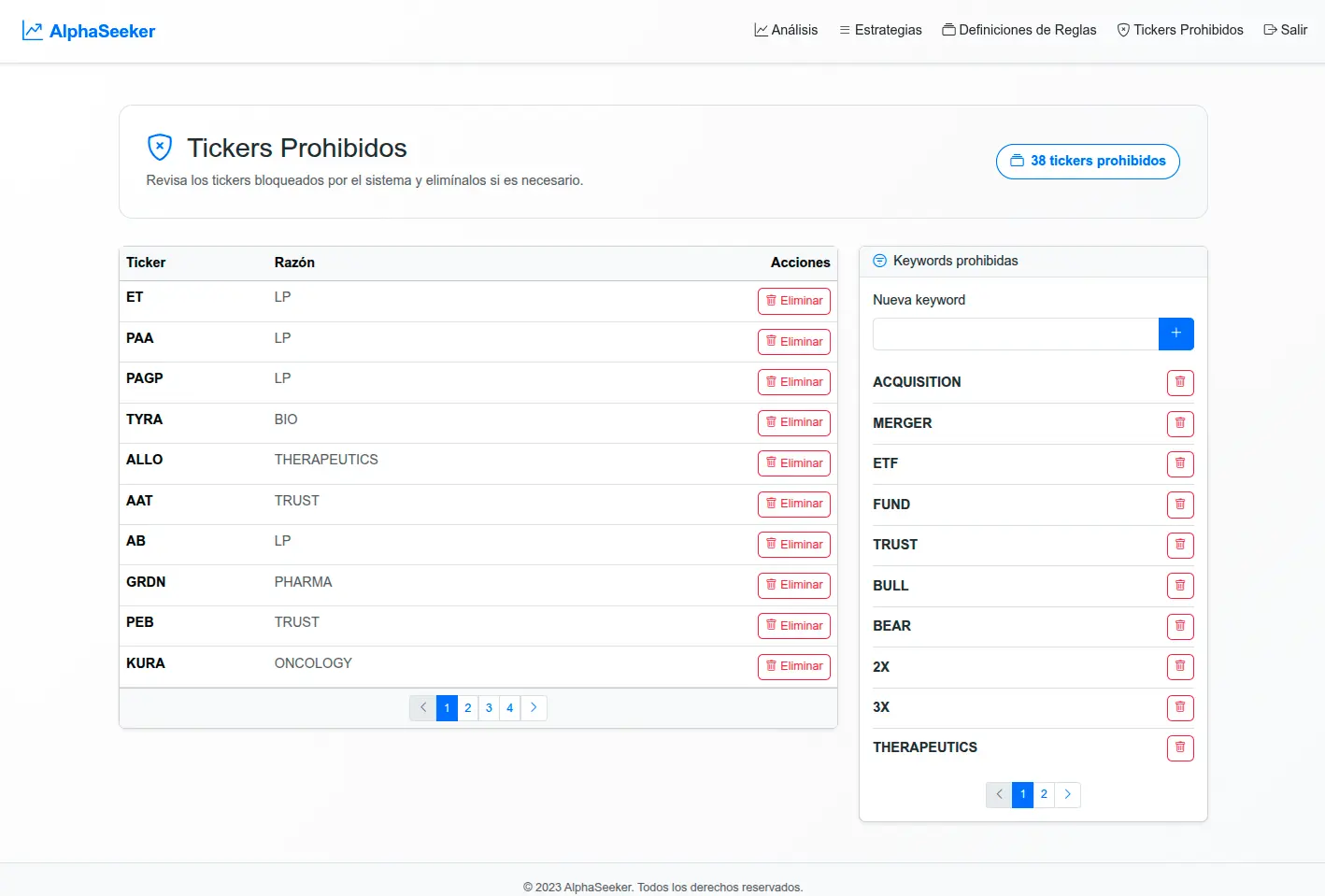Remove ticker ALLO with Eliminar
This screenshot has height=896, width=1325.
tap(794, 463)
